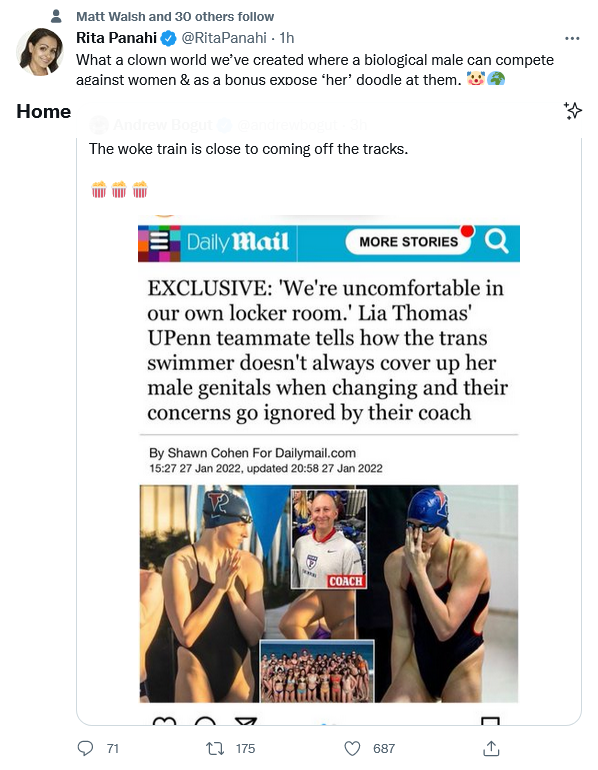The width and height of the screenshot is (598, 770).
Task: Retweet using the 175 retweets icon
Action: coord(215,748)
